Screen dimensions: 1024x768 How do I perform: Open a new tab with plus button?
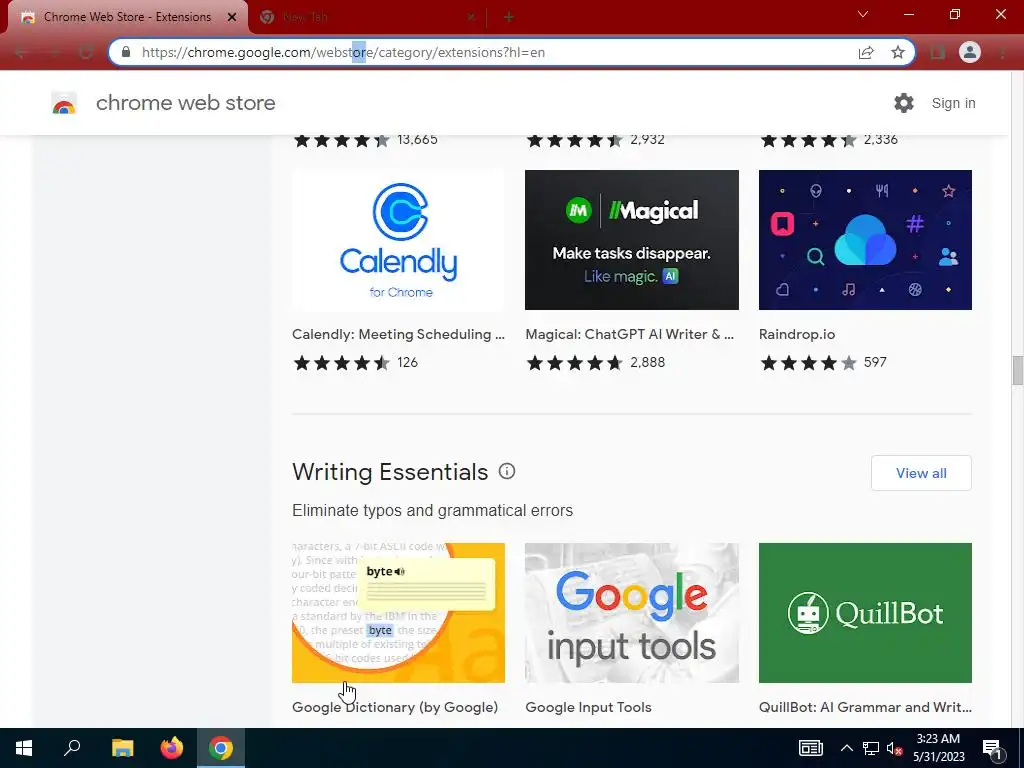pyautogui.click(x=509, y=17)
